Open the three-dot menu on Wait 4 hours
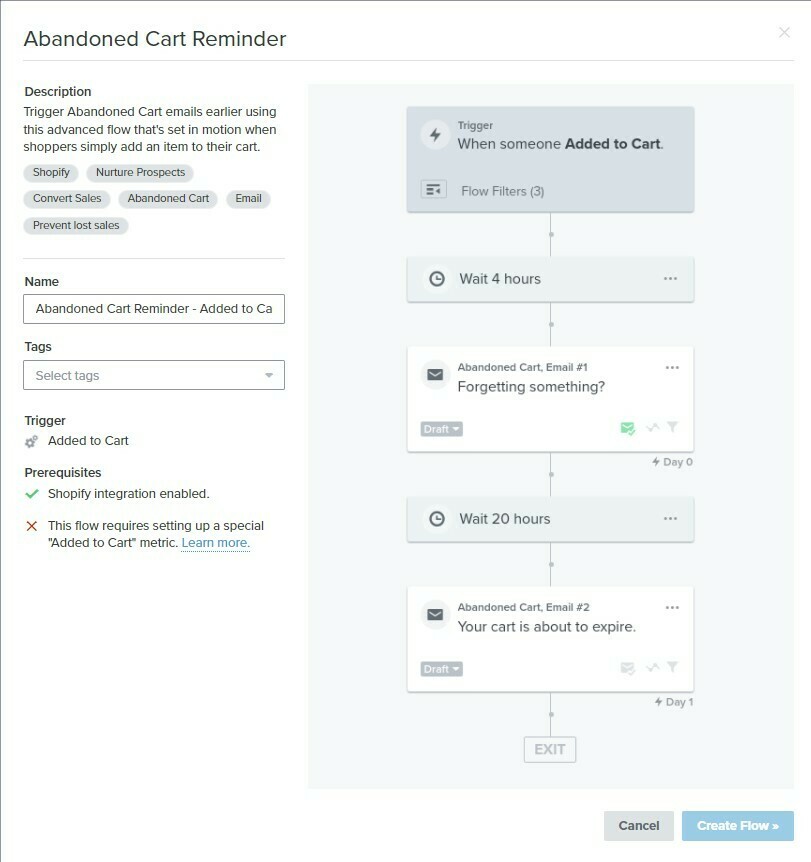Screen dimensions: 811x862 click(670, 279)
